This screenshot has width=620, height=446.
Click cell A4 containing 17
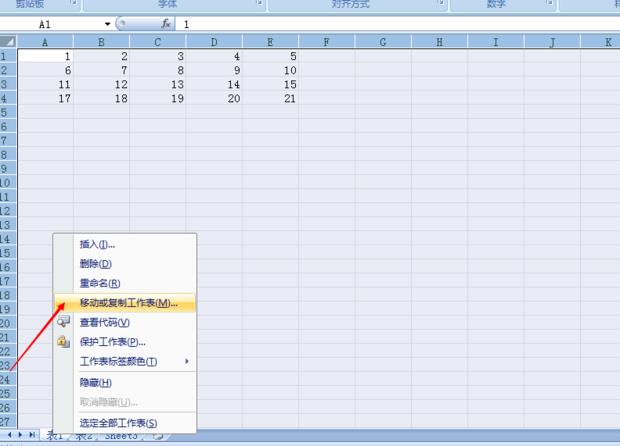pyautogui.click(x=45, y=98)
